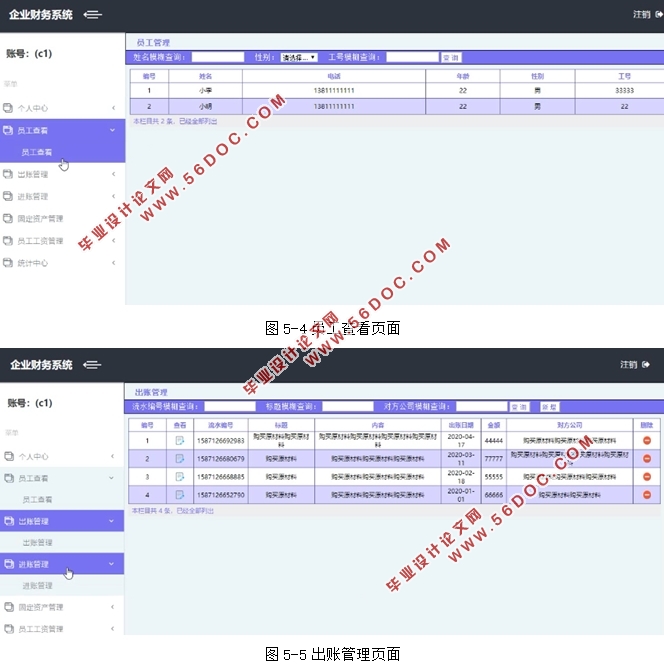Click the 新增 button
The height and width of the screenshot is (671, 664).
coord(549,407)
